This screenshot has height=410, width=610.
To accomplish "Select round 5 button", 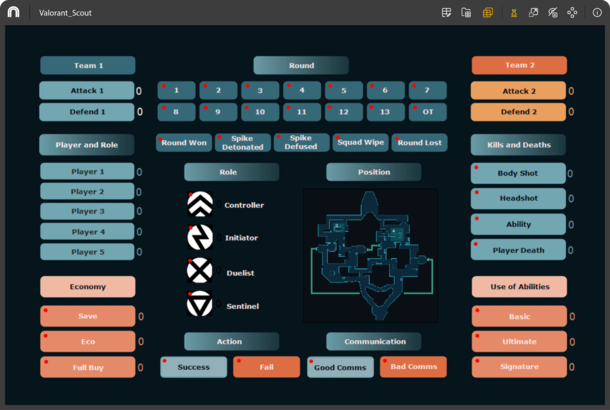I will [344, 91].
